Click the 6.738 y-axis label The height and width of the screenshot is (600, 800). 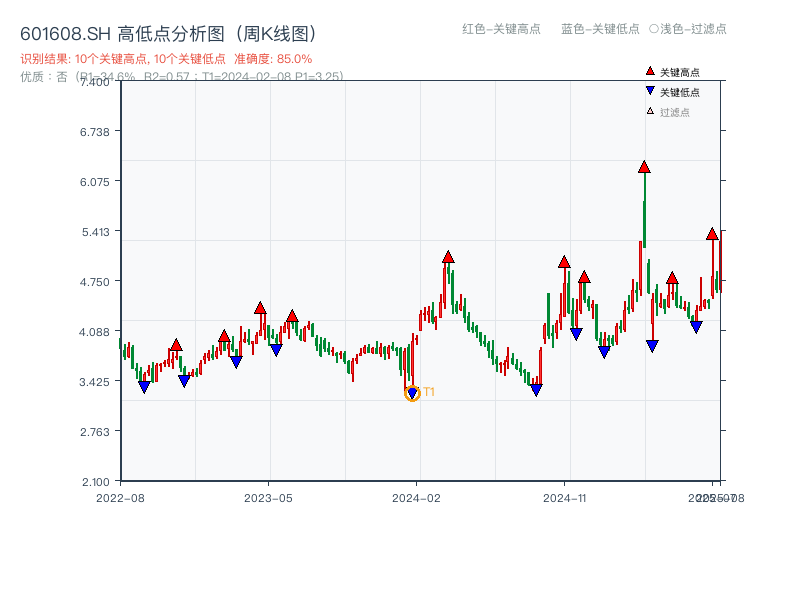[94, 132]
